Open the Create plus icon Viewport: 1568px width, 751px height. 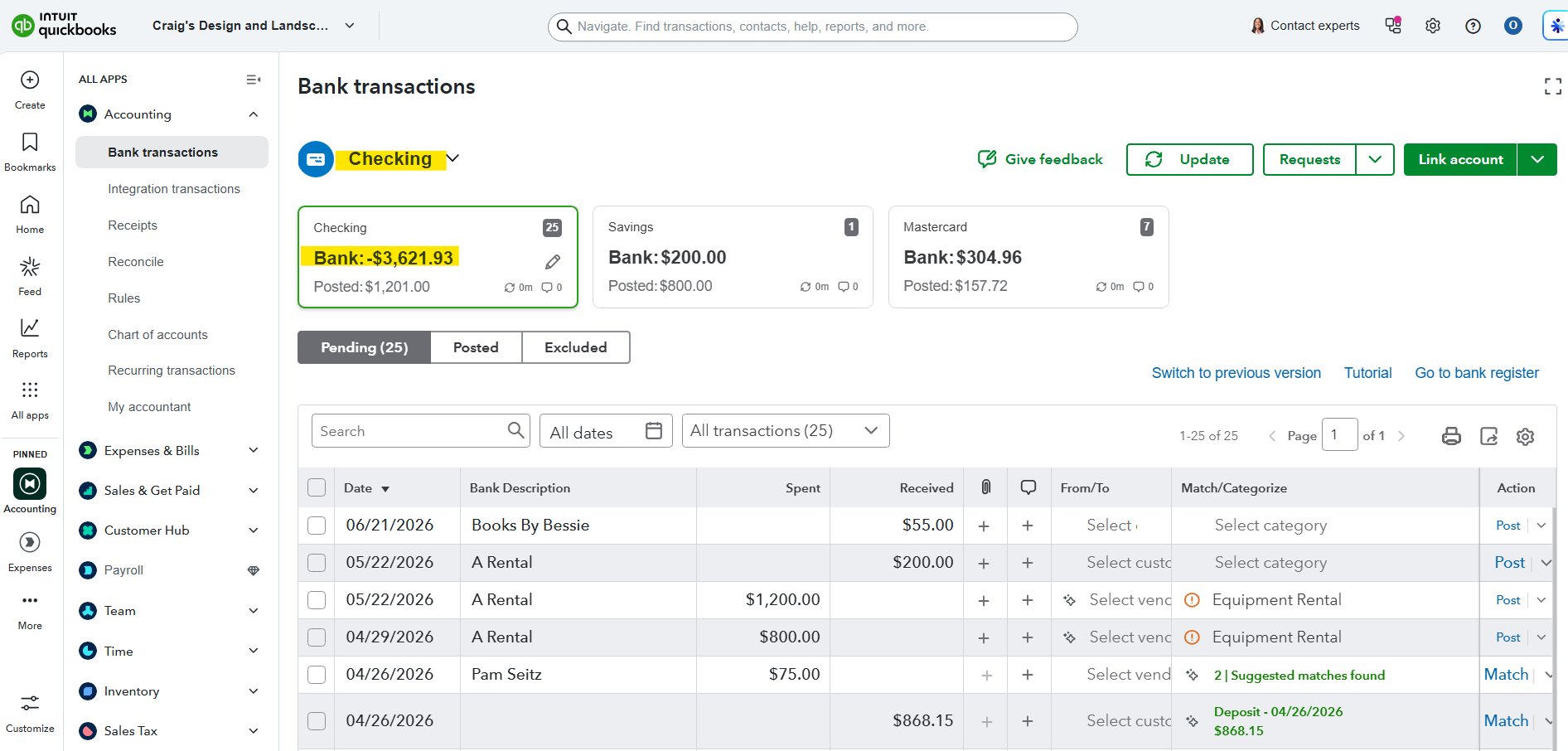point(30,80)
